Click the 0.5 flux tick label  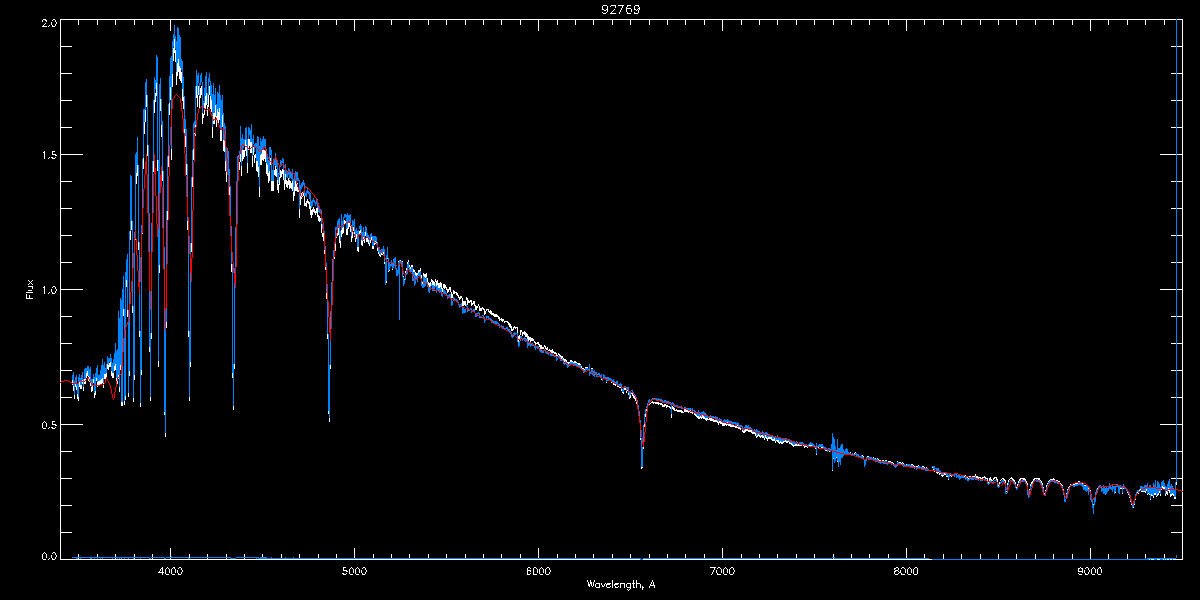coord(48,424)
